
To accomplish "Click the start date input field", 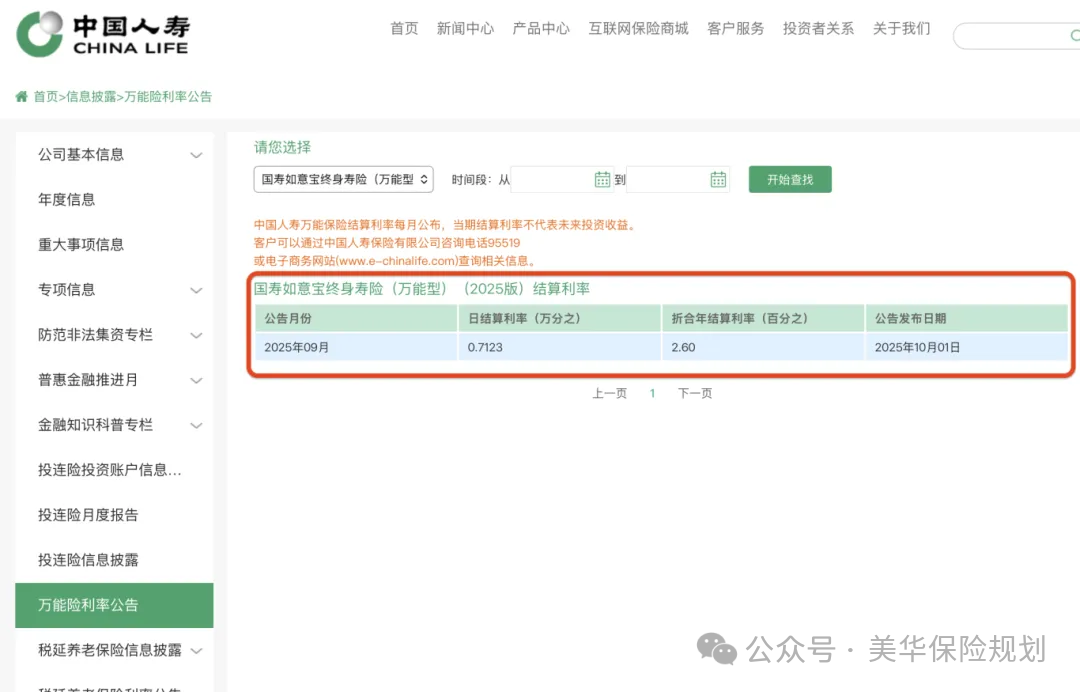I will (550, 179).
